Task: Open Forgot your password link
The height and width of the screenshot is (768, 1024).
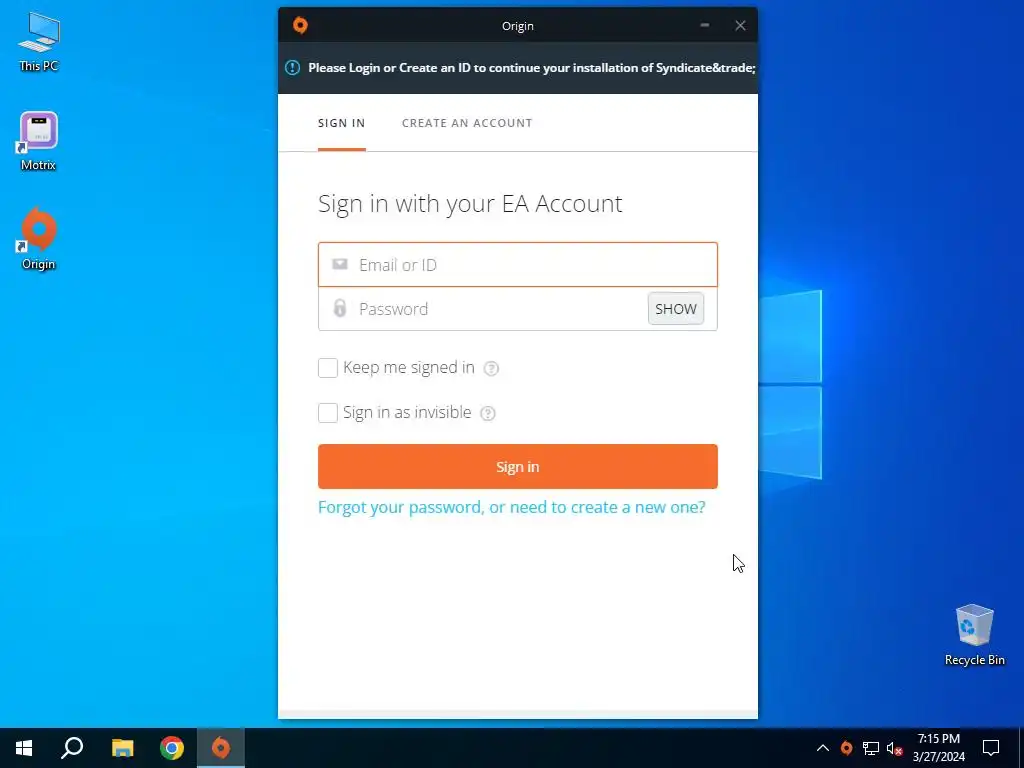Action: tap(511, 507)
